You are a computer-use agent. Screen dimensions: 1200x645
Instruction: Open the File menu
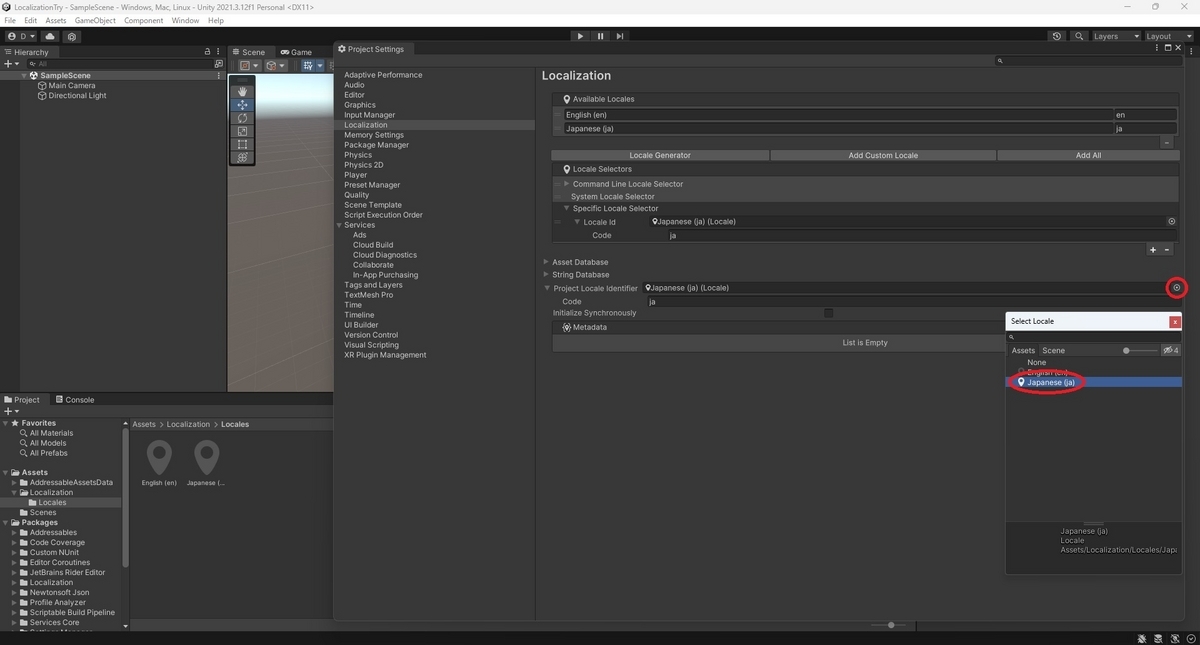point(10,20)
